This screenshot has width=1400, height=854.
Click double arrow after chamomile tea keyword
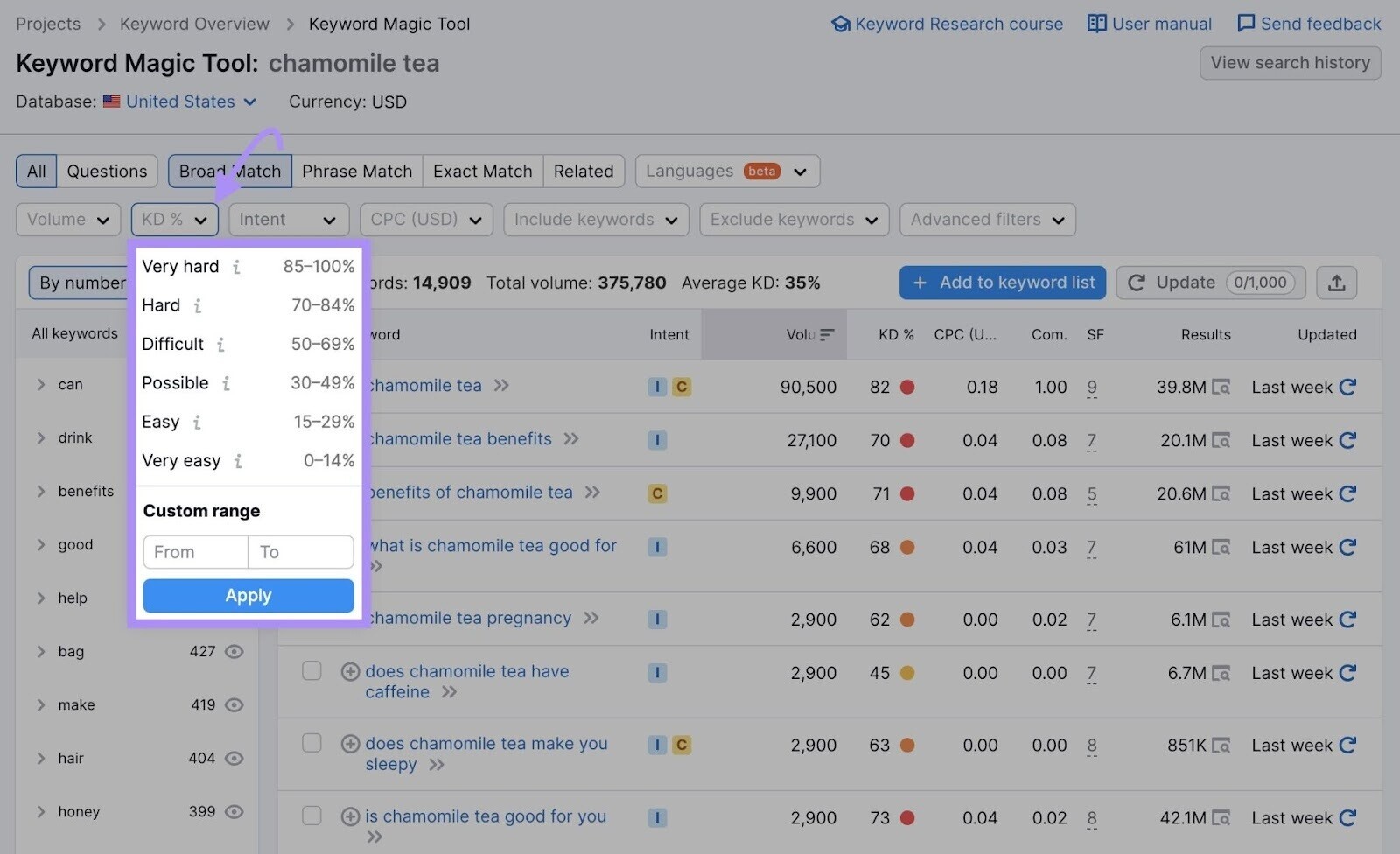501,386
